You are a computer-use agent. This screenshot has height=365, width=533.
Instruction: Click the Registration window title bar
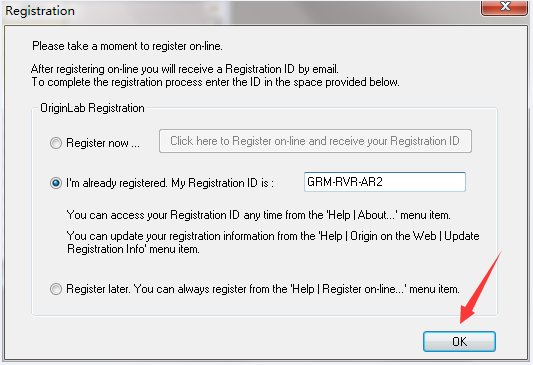point(238,11)
